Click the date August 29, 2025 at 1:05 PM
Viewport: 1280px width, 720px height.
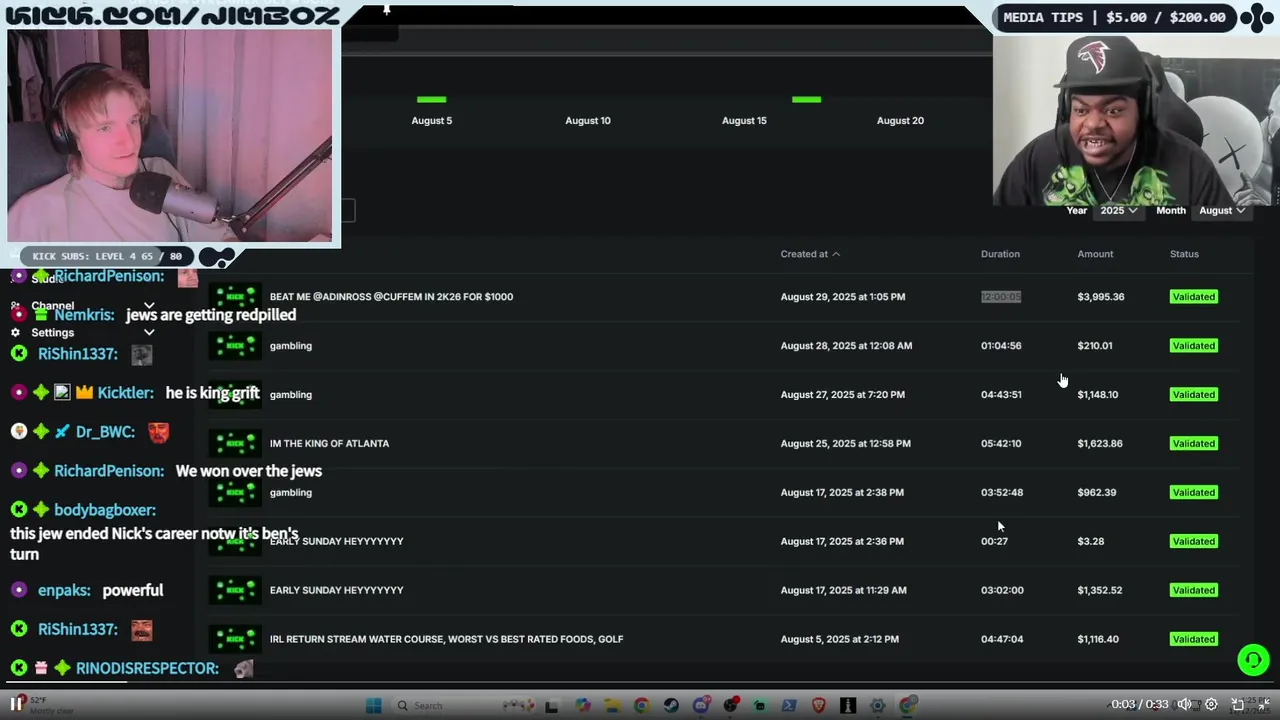843,297
